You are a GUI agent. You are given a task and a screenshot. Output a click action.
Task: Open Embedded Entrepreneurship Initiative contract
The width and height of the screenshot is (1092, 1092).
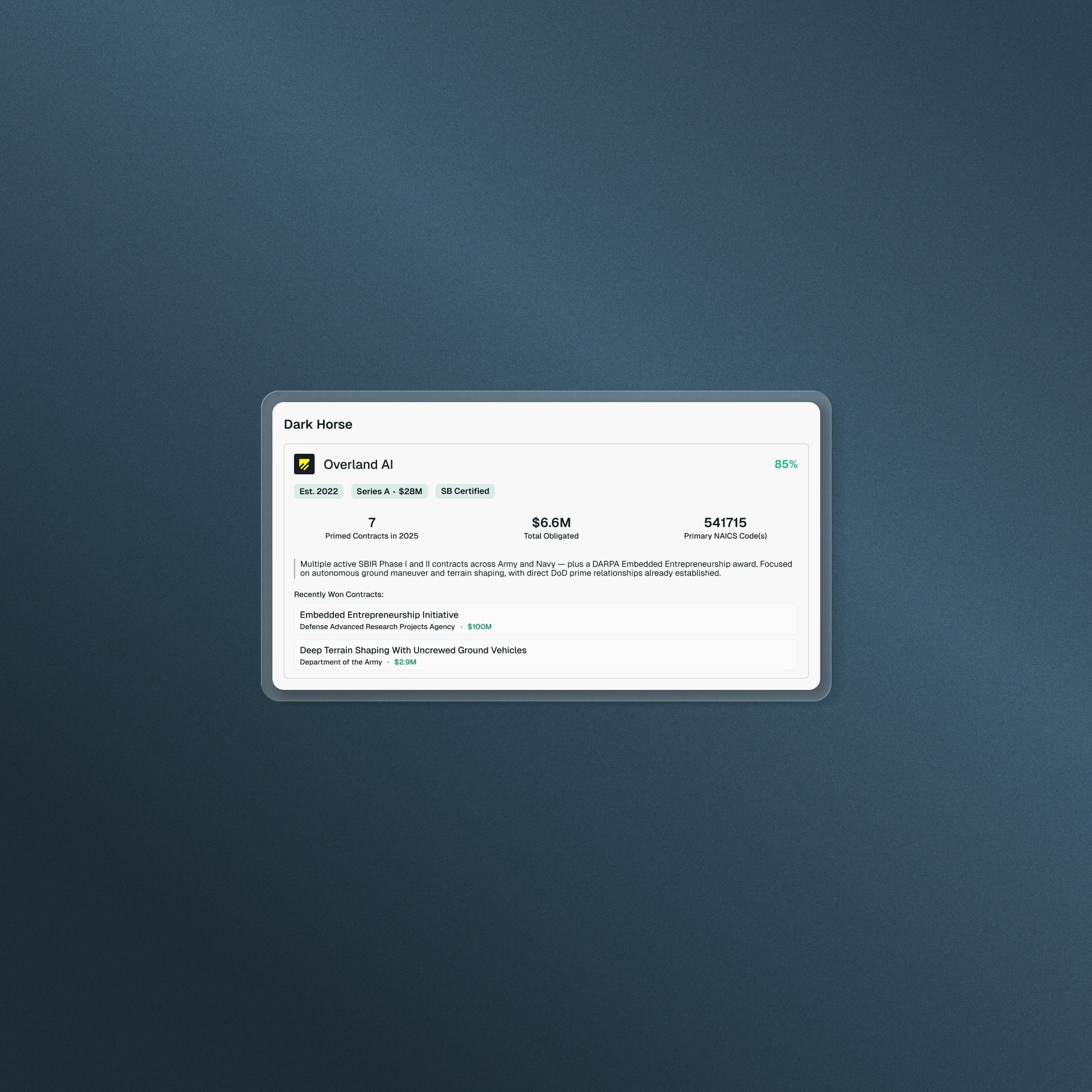click(379, 615)
